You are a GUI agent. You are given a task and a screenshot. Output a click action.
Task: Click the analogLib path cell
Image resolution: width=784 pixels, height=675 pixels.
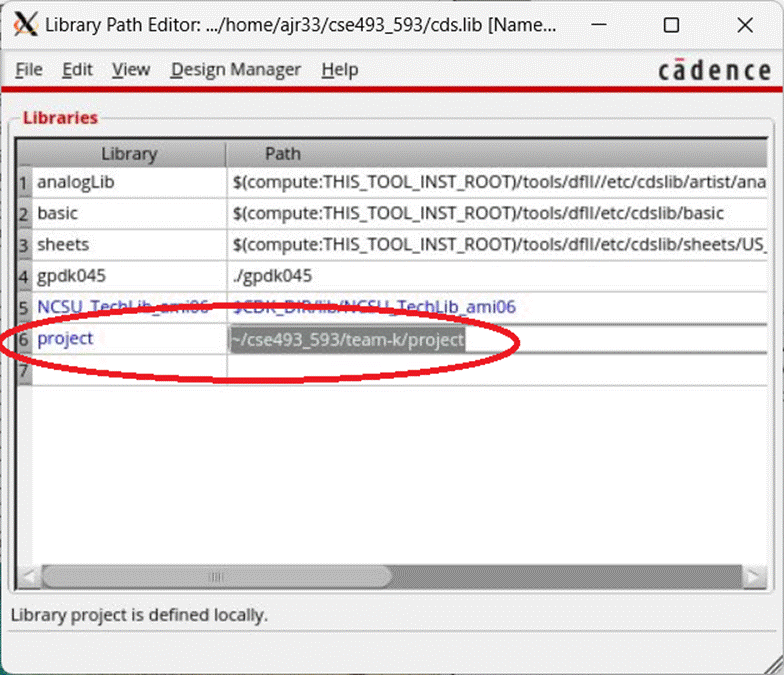pyautogui.click(x=497, y=182)
